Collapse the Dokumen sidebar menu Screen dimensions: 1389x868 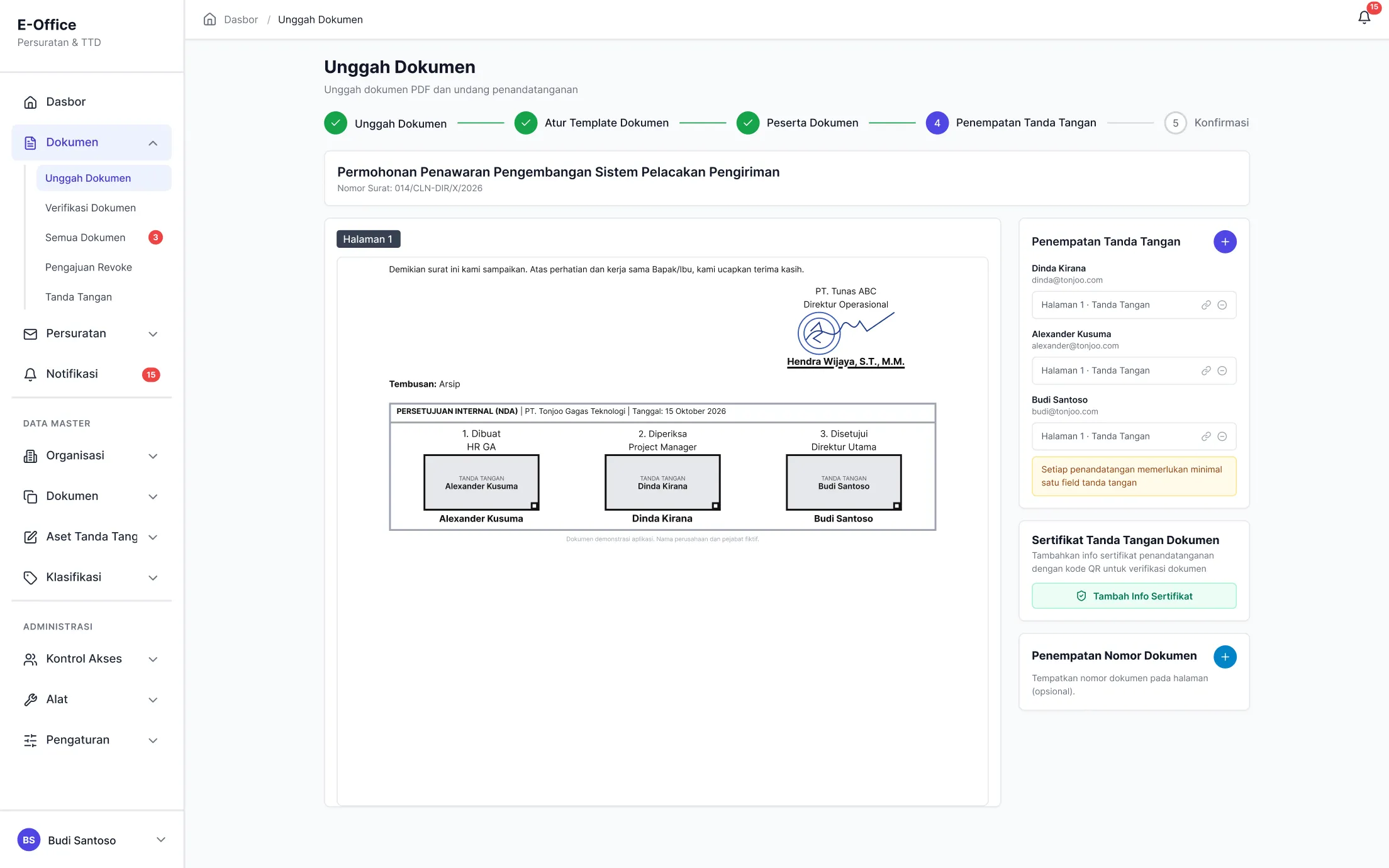pyautogui.click(x=91, y=143)
